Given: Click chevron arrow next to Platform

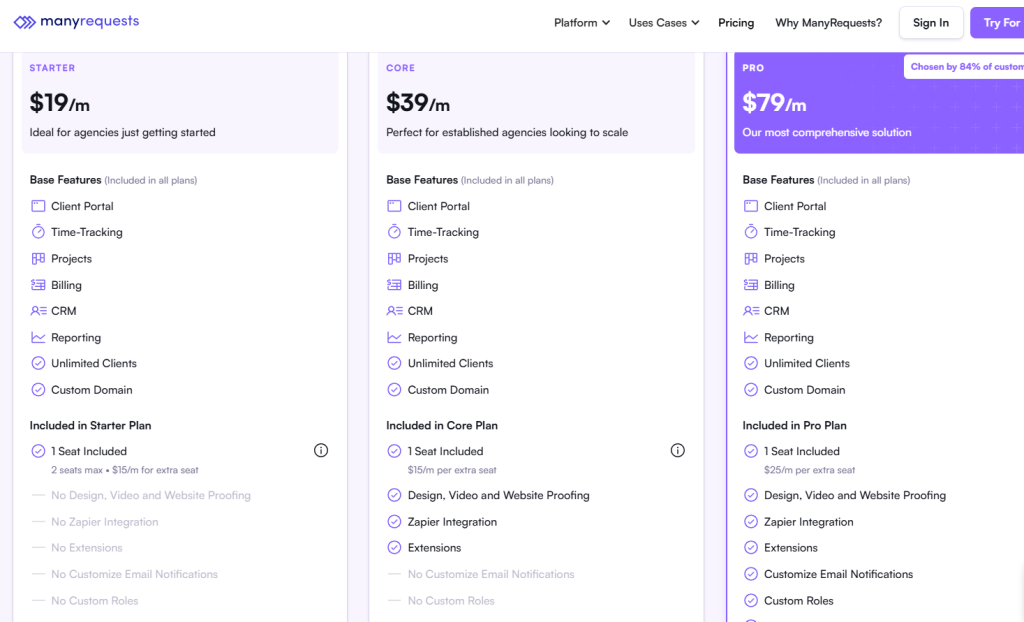Looking at the screenshot, I should (x=606, y=23).
